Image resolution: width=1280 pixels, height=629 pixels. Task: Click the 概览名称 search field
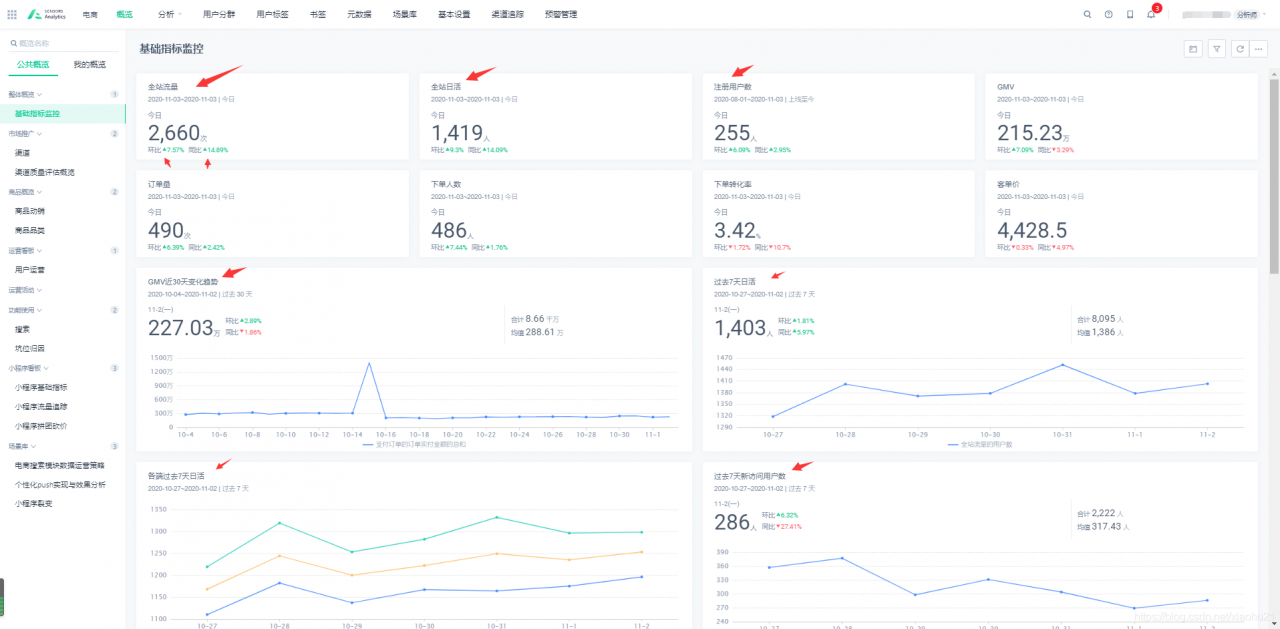click(x=63, y=43)
